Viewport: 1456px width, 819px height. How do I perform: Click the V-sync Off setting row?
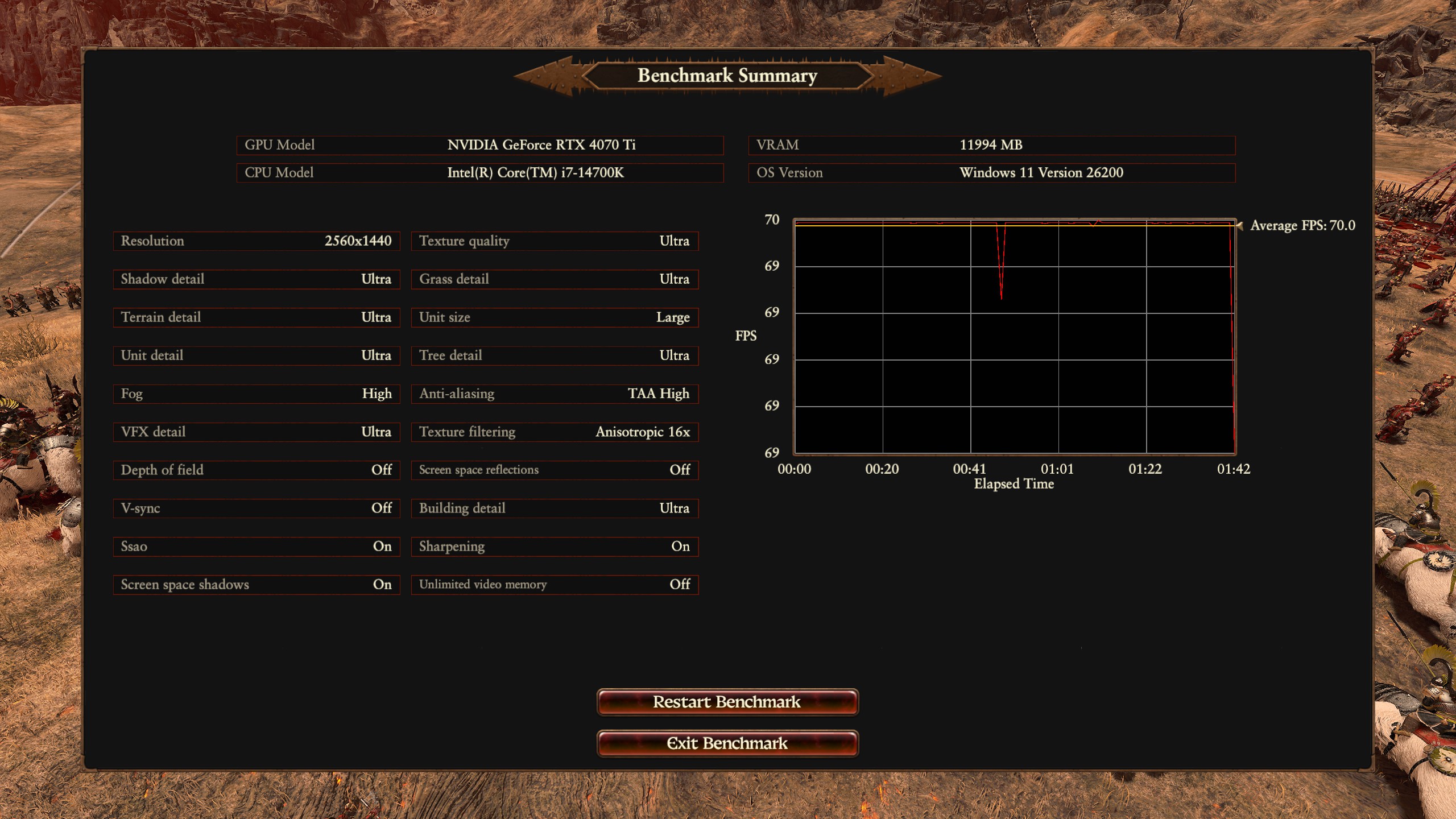tap(256, 508)
